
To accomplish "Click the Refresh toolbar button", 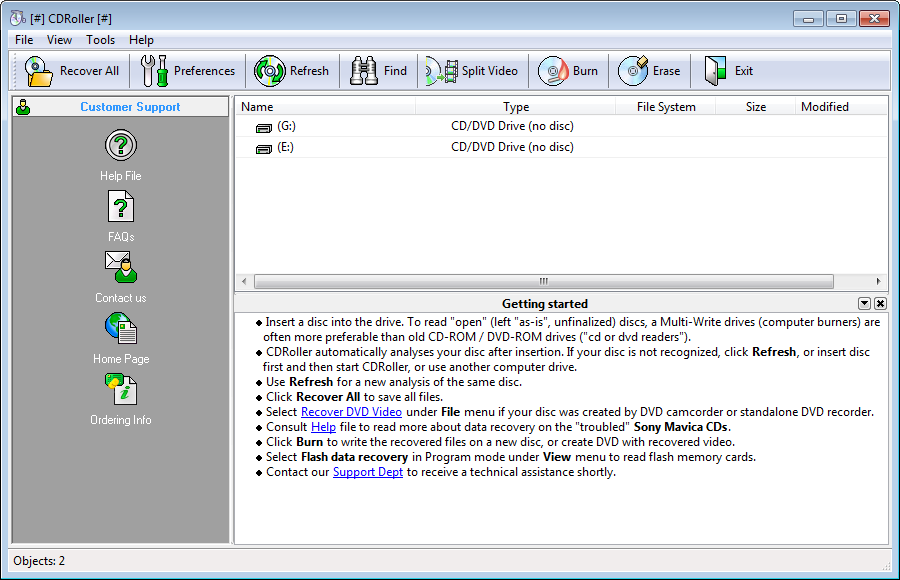I will (293, 71).
